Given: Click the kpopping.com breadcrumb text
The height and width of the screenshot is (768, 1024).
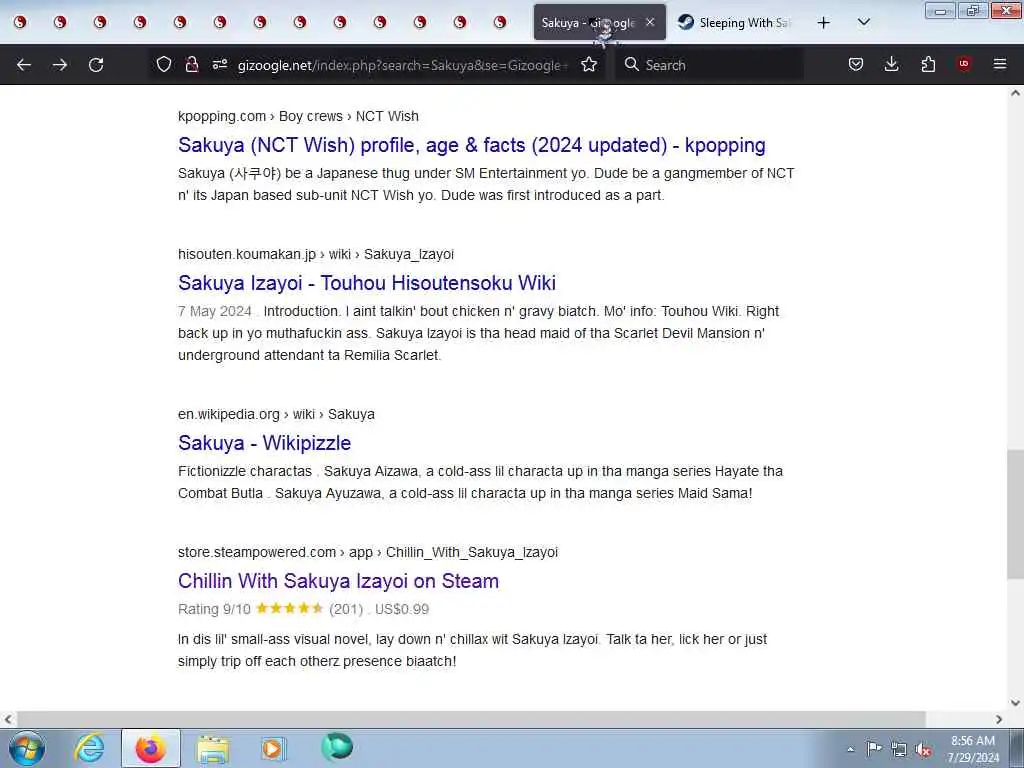Looking at the screenshot, I should pyautogui.click(x=221, y=116).
